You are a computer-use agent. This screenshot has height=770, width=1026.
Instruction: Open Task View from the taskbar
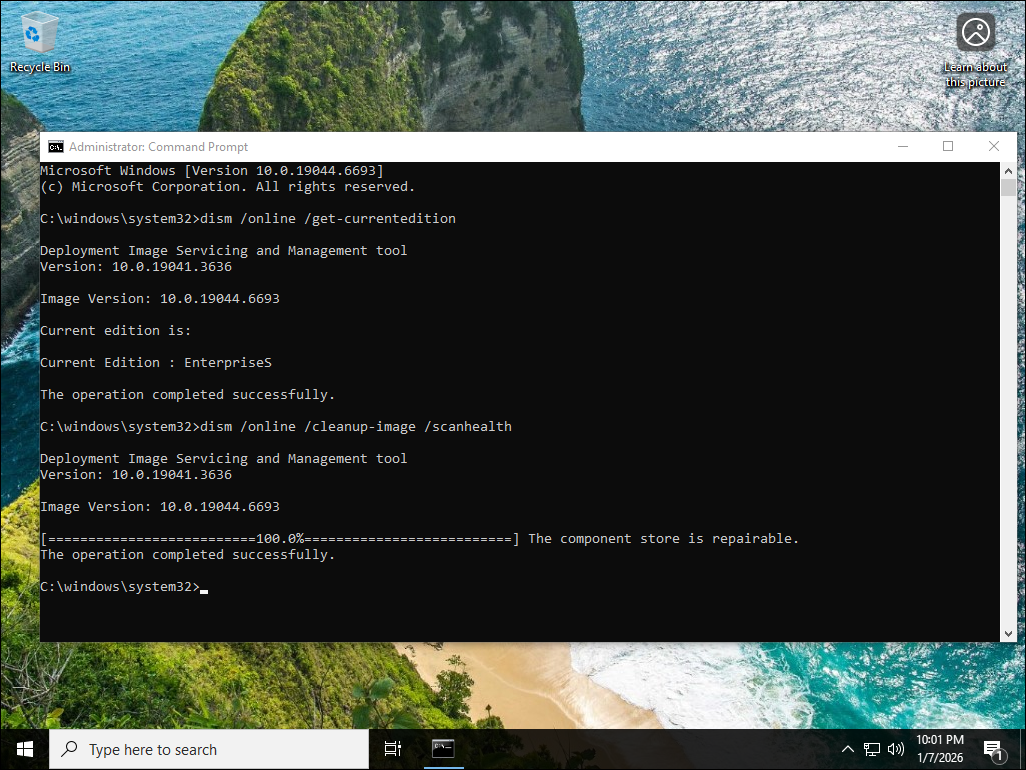click(x=393, y=749)
